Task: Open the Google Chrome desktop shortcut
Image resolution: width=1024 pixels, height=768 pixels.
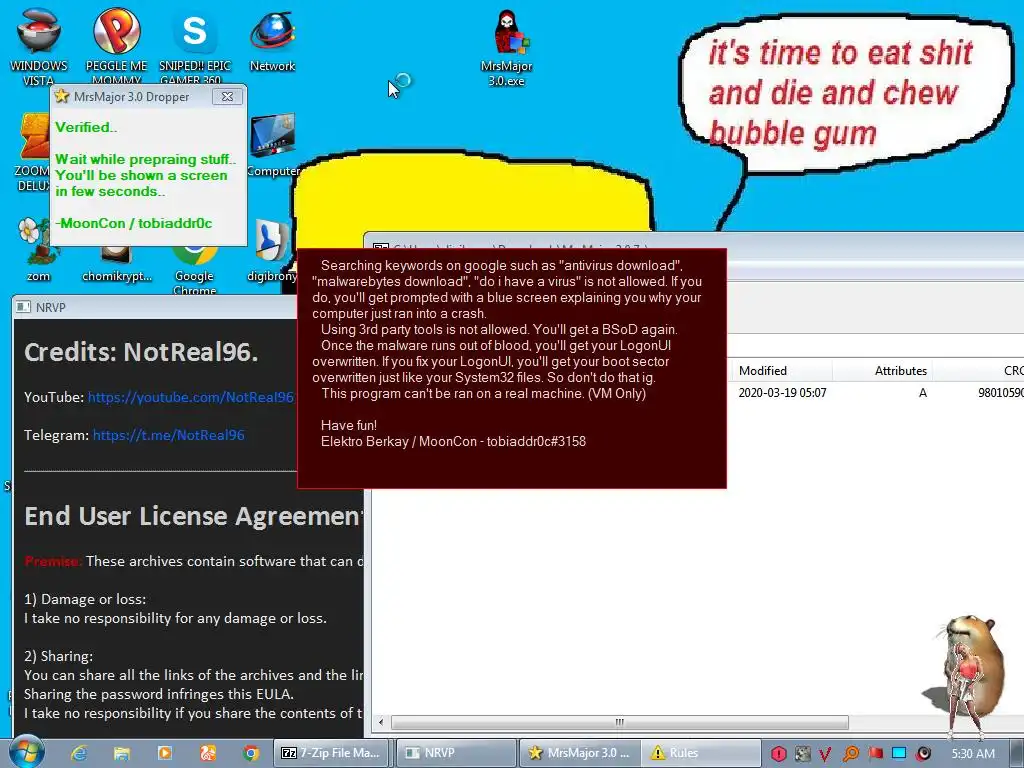Action: point(195,269)
